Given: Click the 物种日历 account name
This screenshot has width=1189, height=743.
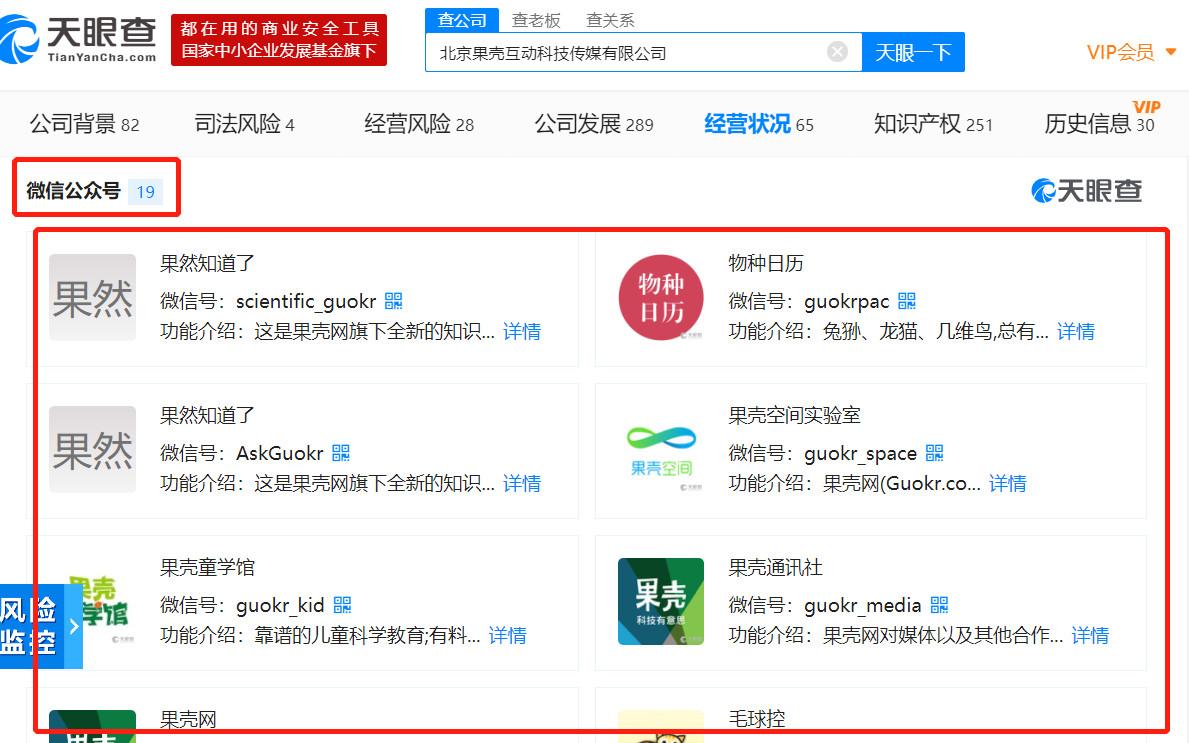Looking at the screenshot, I should point(766,263).
